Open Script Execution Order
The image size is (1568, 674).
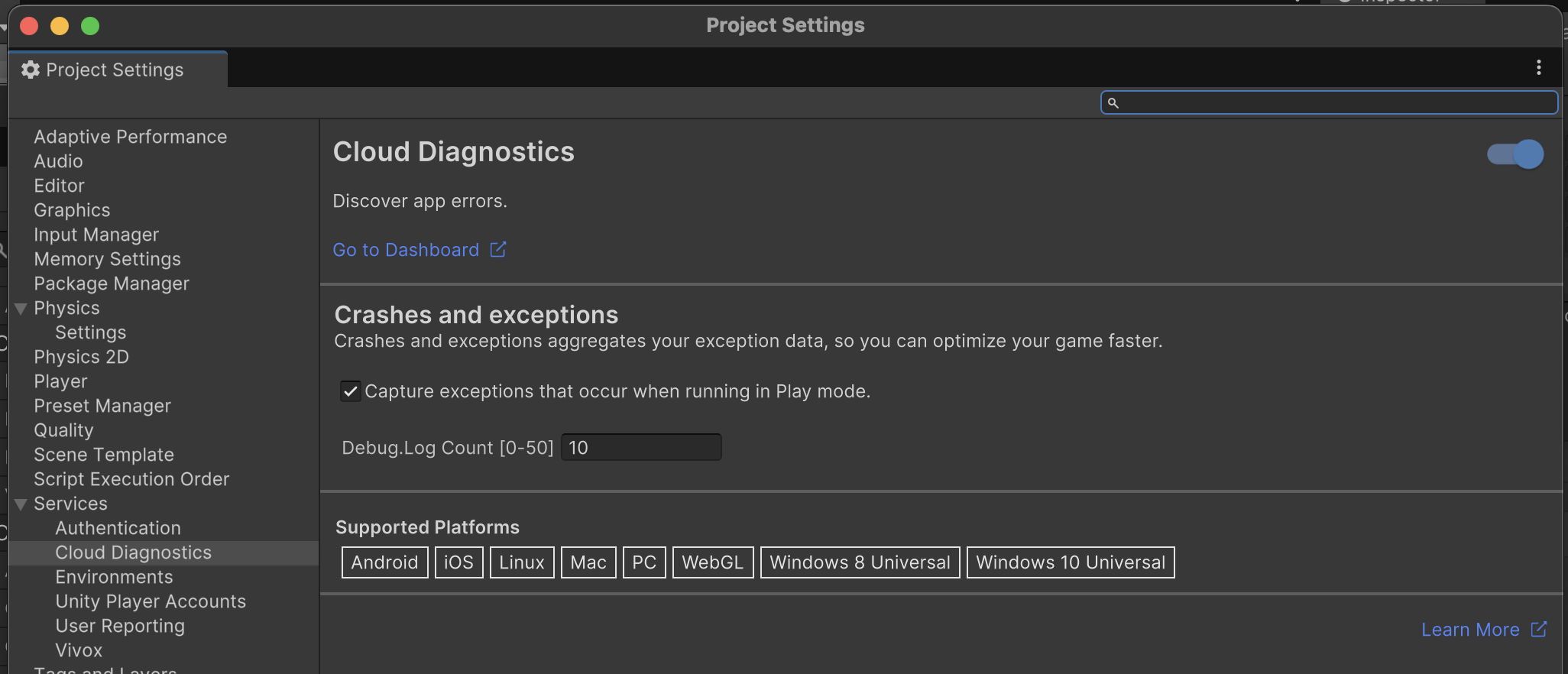131,479
